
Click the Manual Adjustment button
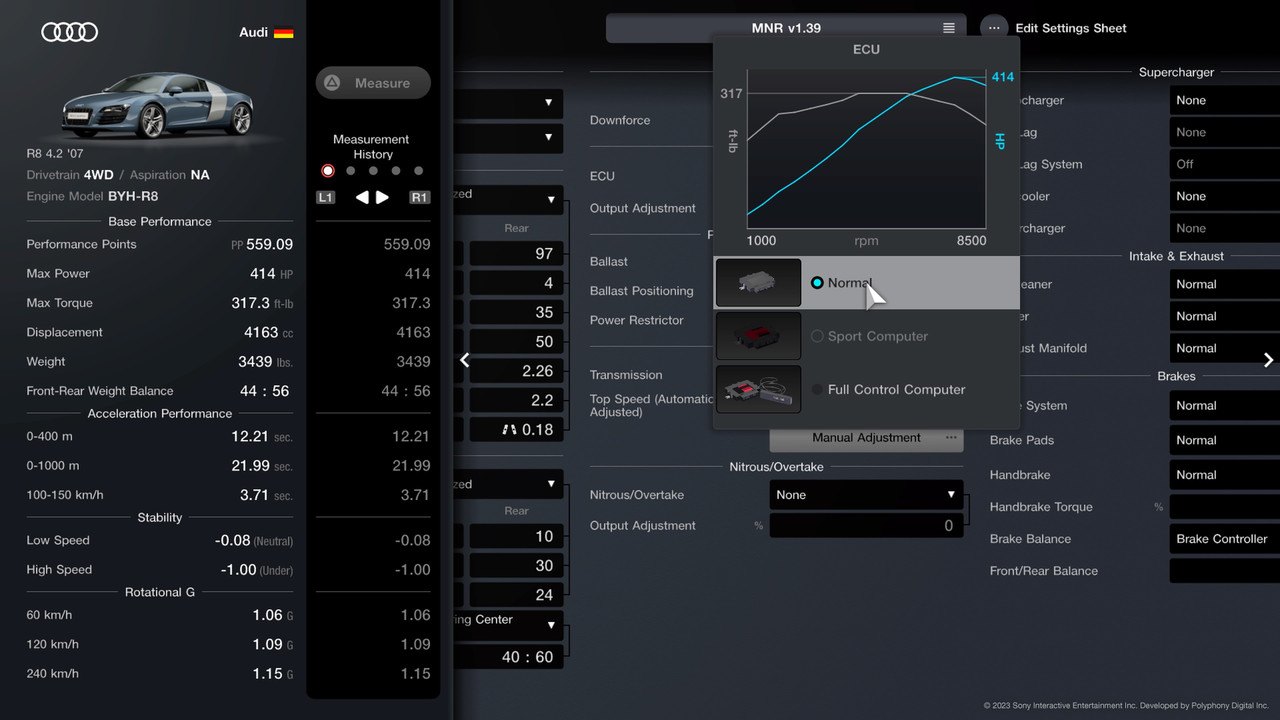(867, 437)
